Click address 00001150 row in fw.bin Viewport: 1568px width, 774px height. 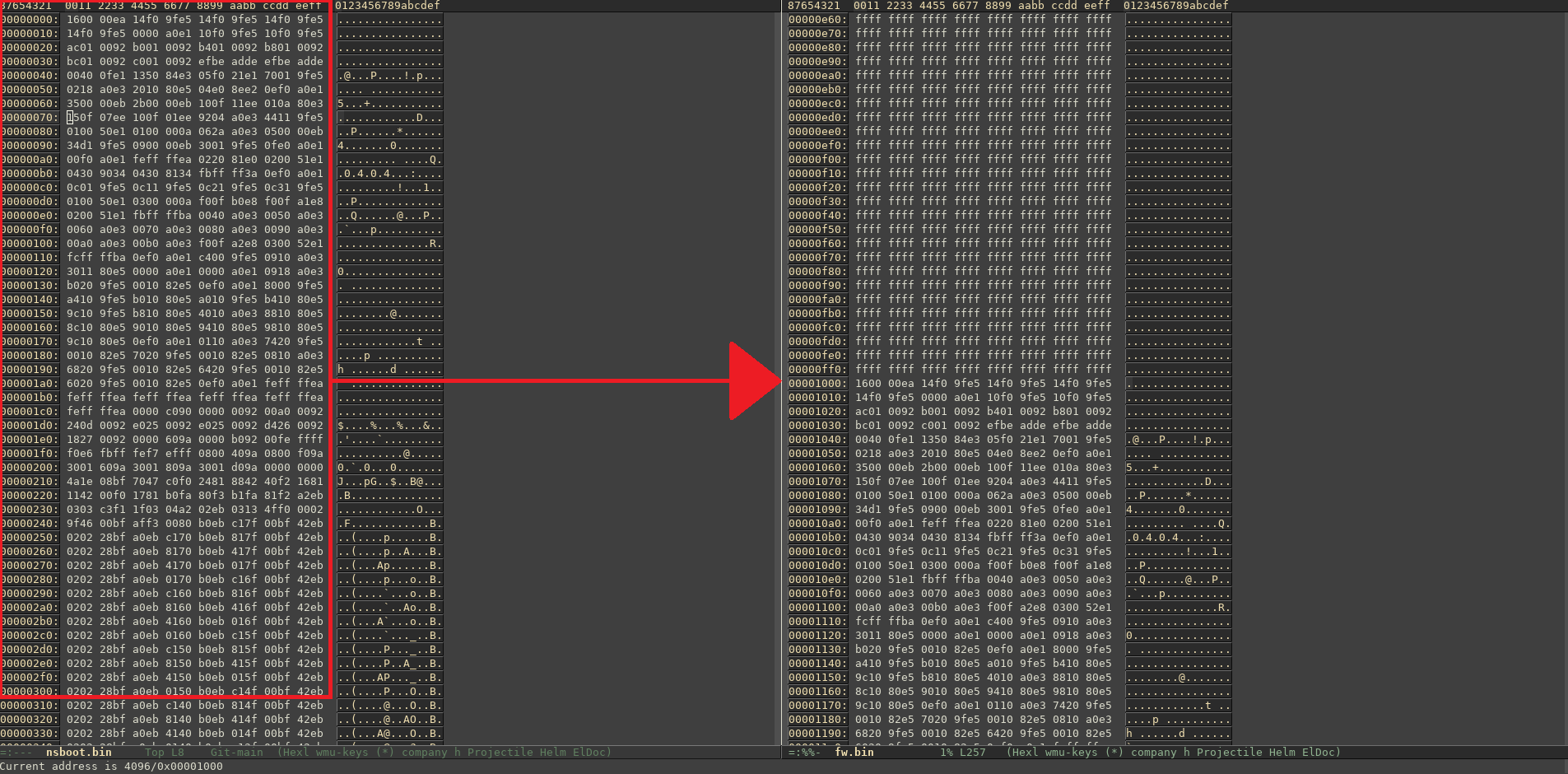pos(1010,677)
